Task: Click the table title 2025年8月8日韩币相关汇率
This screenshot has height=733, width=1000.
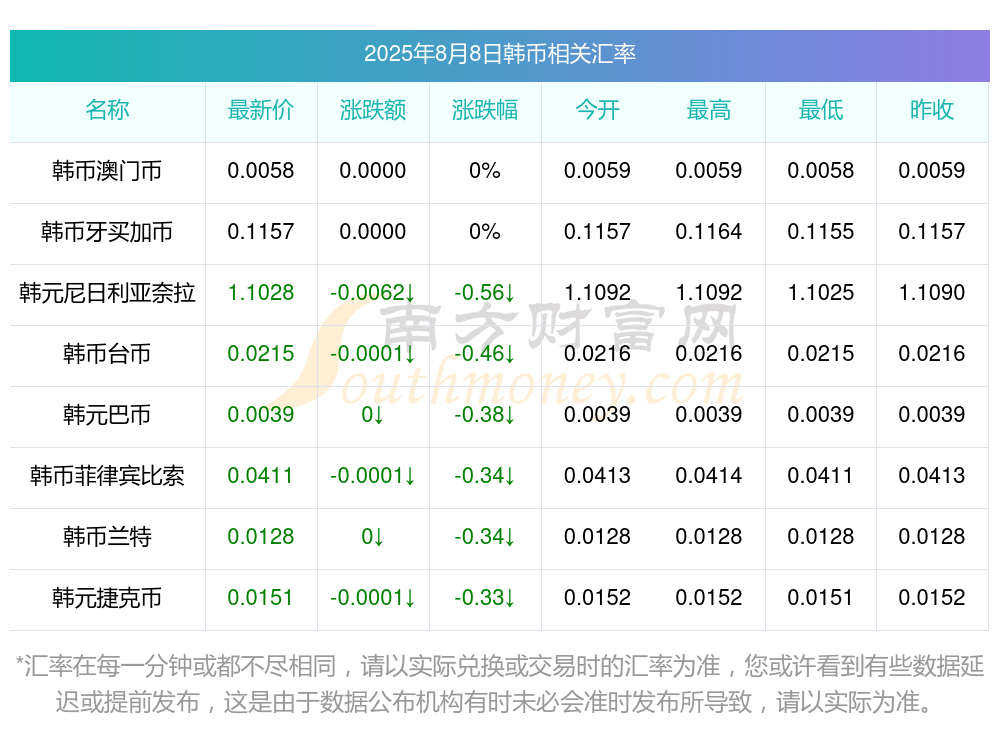Action: pyautogui.click(x=499, y=54)
